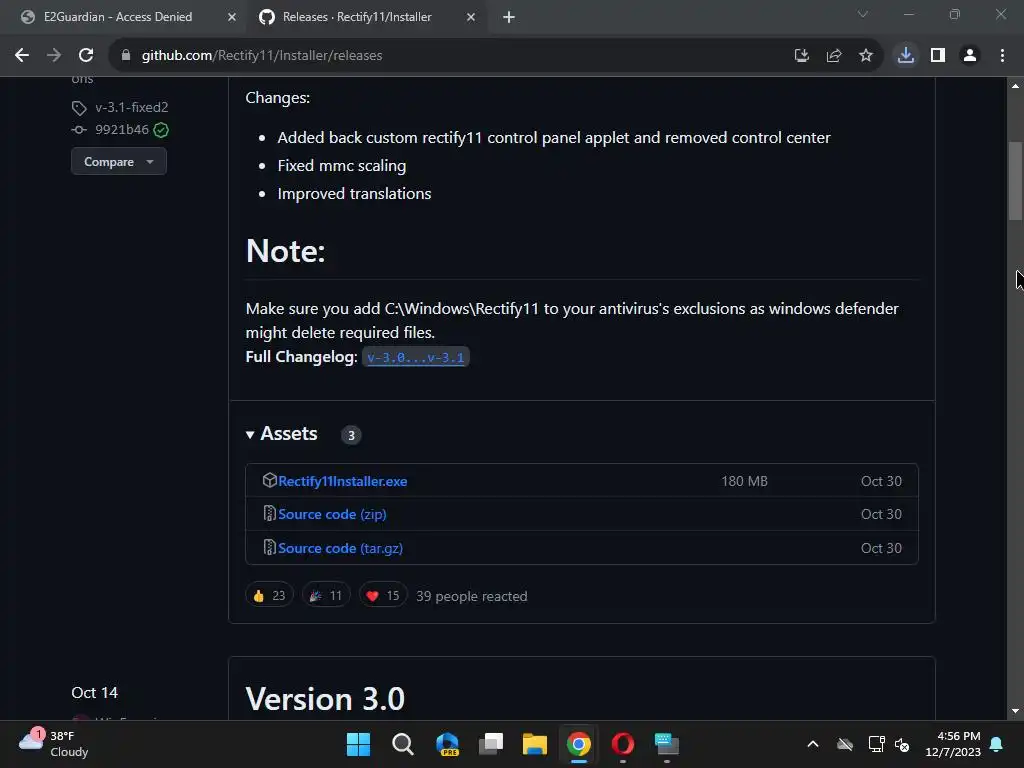Switch to E2Guardian - Access Denied tab

coord(118,17)
